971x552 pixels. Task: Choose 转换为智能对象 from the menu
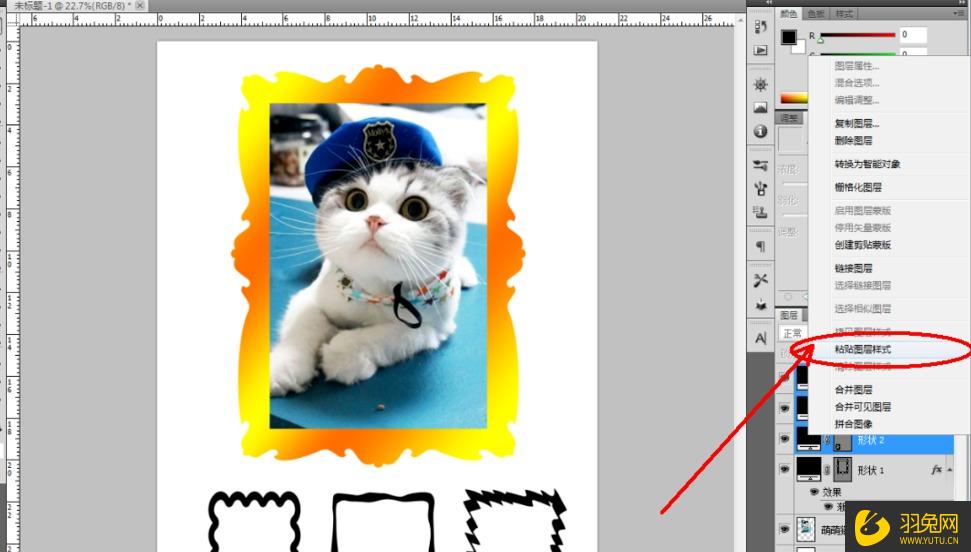[x=867, y=164]
